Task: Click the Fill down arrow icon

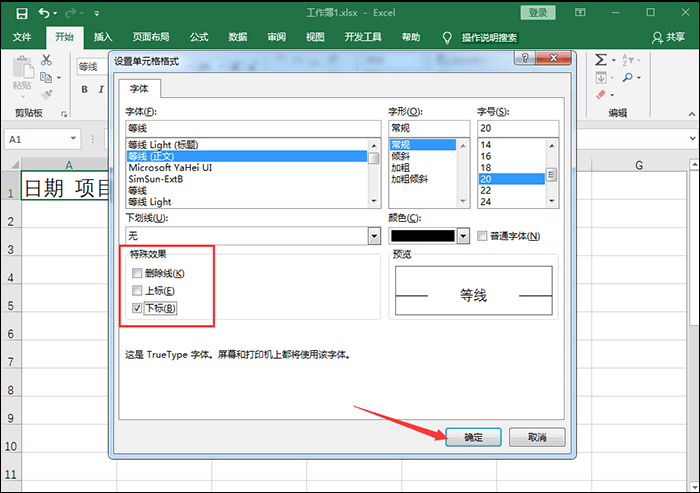Action: point(601,78)
